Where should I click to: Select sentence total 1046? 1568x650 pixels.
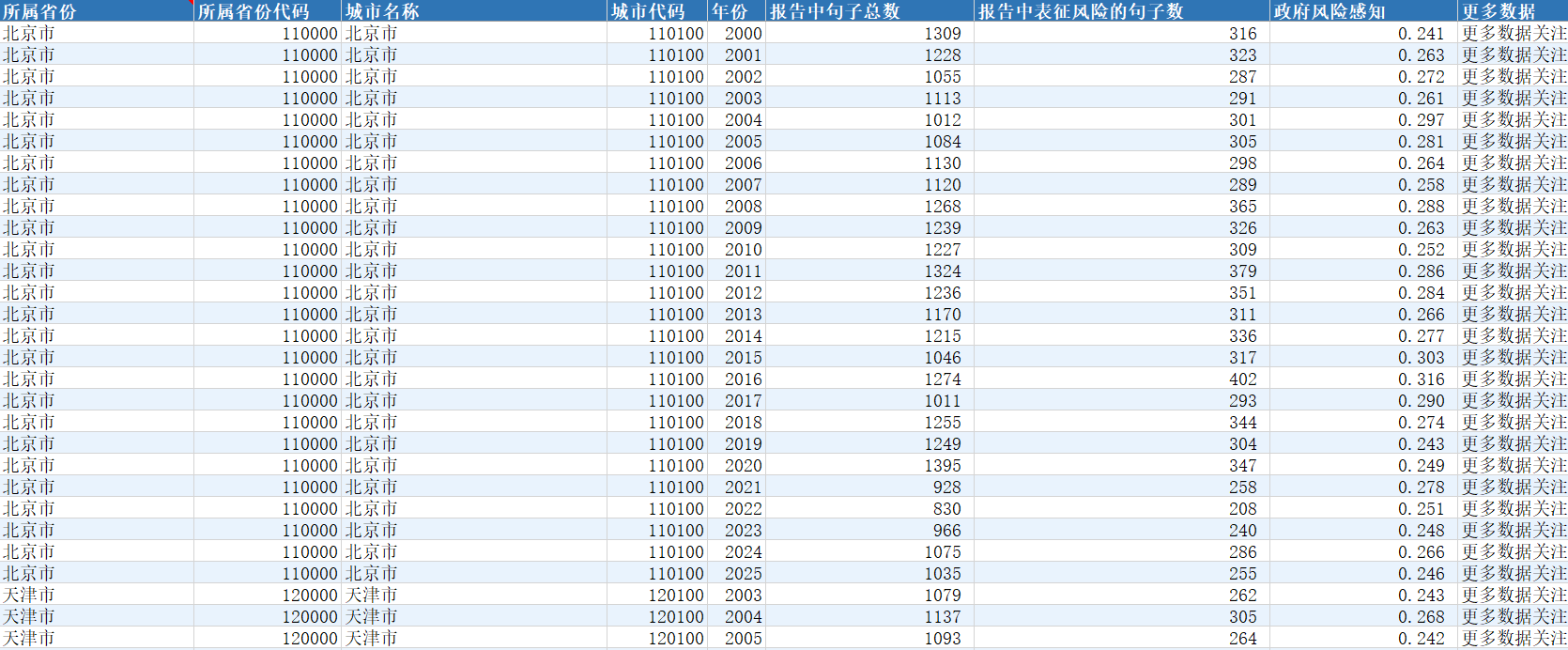(943, 357)
